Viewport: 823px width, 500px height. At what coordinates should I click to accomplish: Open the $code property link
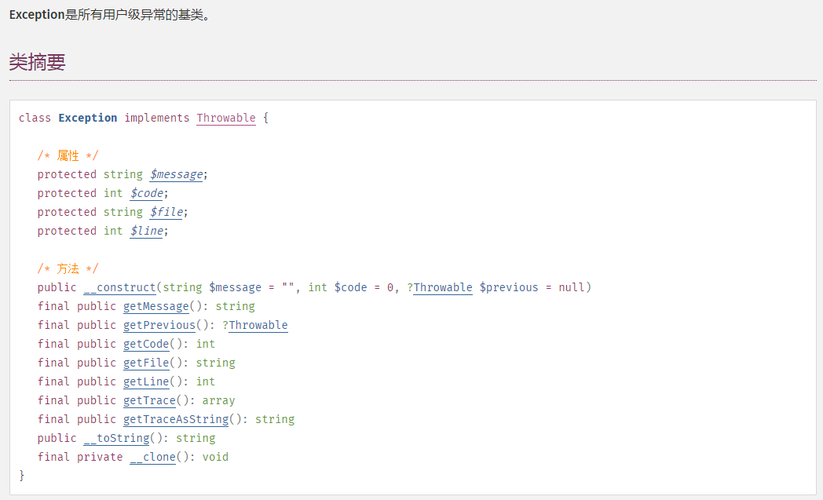coord(146,193)
